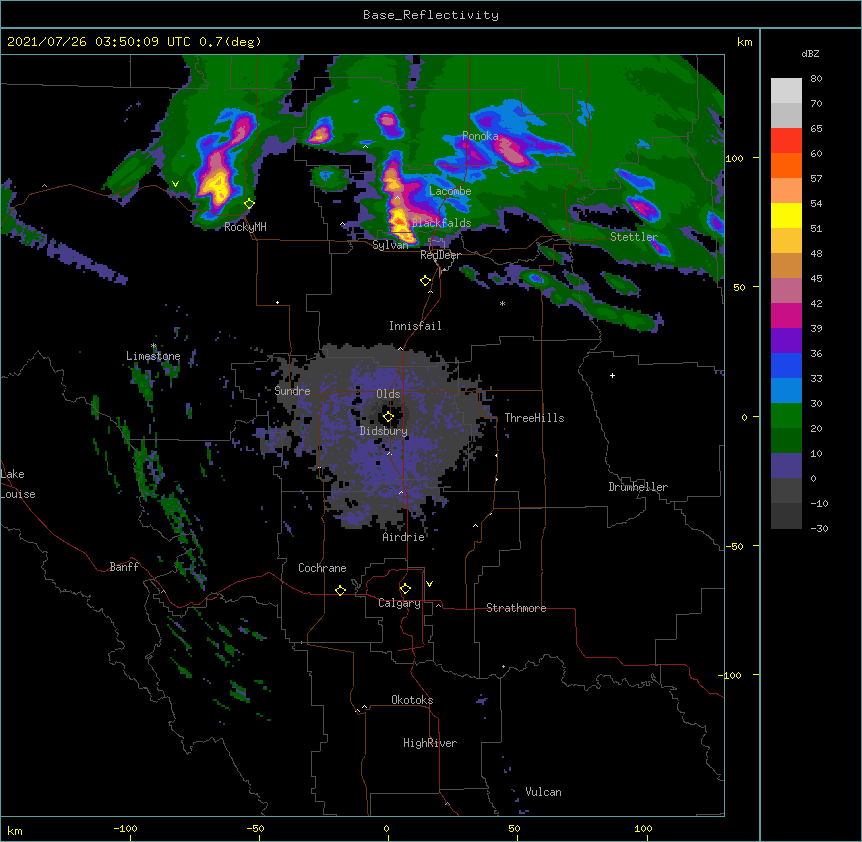862x842 pixels.
Task: Click the HighRiver city label
Action: point(430,743)
